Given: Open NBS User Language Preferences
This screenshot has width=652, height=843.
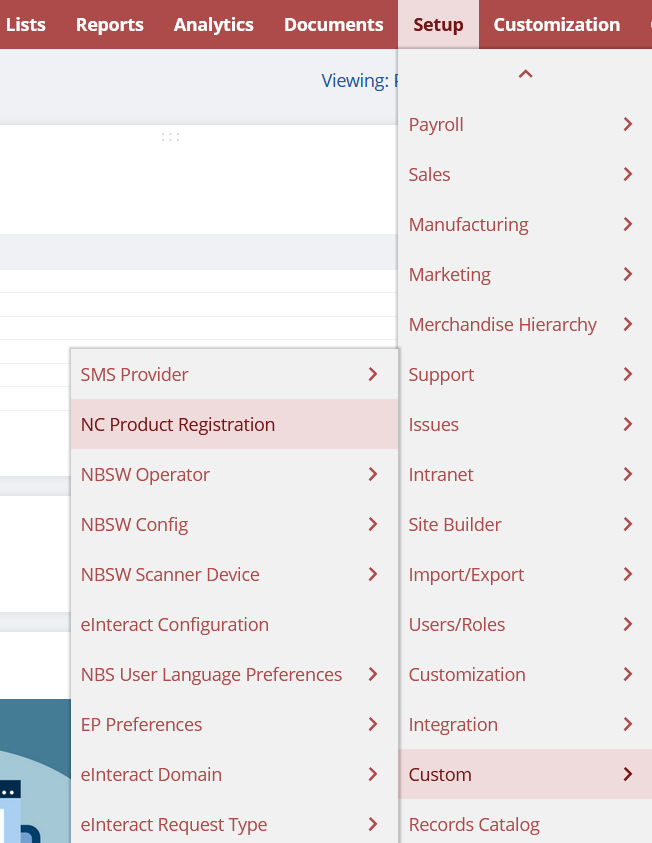Looking at the screenshot, I should (211, 674).
